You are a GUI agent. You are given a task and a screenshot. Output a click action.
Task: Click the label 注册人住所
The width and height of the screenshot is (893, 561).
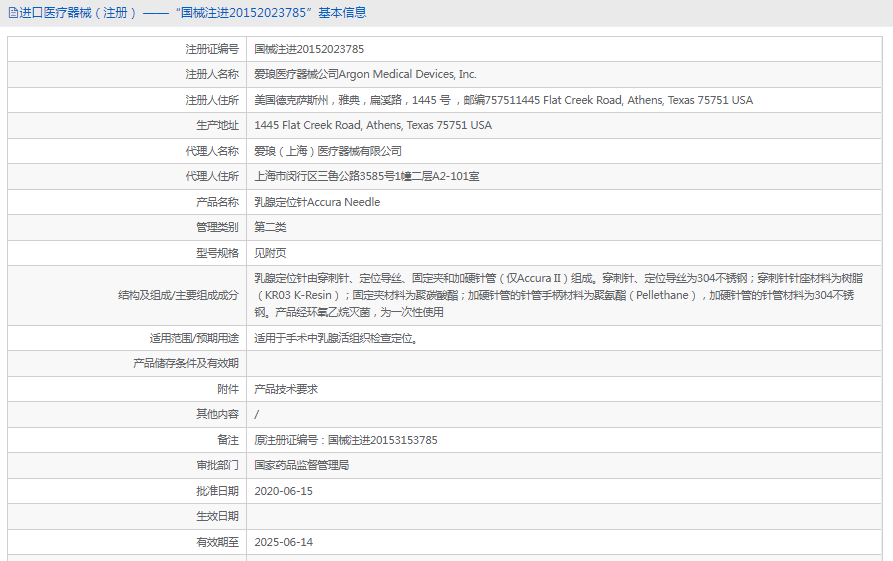(212, 100)
